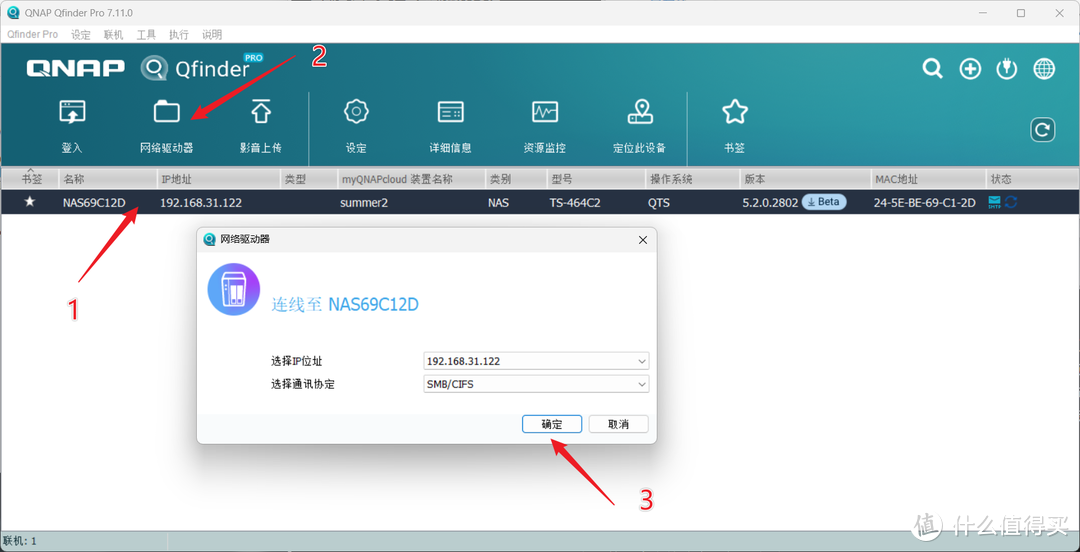Toggle bookmark star on NAS69C12D row
The width and height of the screenshot is (1080, 552).
[x=30, y=203]
